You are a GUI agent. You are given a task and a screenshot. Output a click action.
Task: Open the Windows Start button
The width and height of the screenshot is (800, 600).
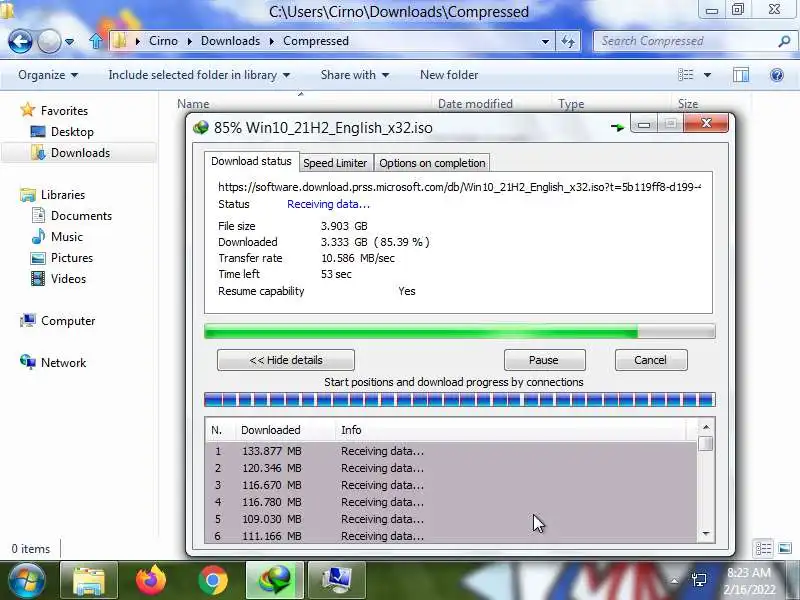coord(26,580)
